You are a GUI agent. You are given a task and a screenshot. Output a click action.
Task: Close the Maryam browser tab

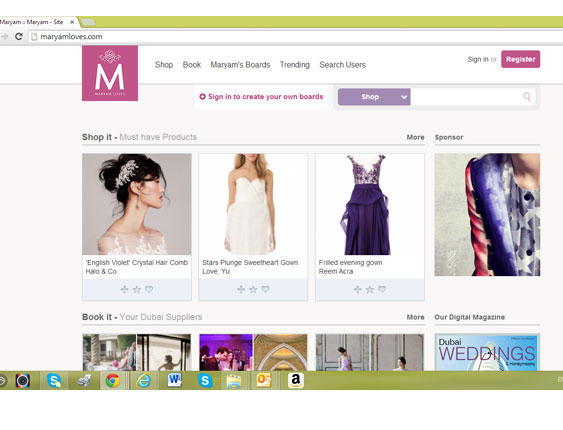click(x=72, y=22)
